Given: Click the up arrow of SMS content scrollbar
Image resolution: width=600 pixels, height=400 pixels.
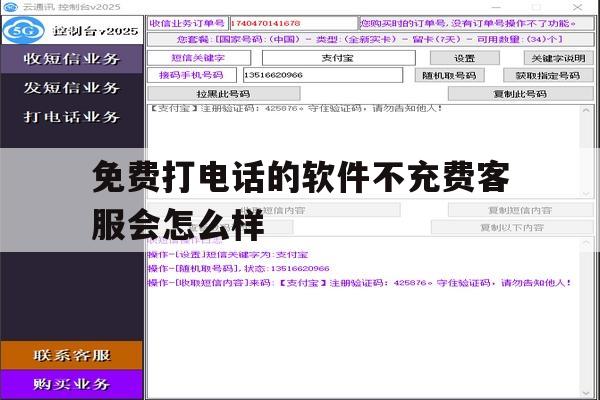Looking at the screenshot, I should 586,111.
